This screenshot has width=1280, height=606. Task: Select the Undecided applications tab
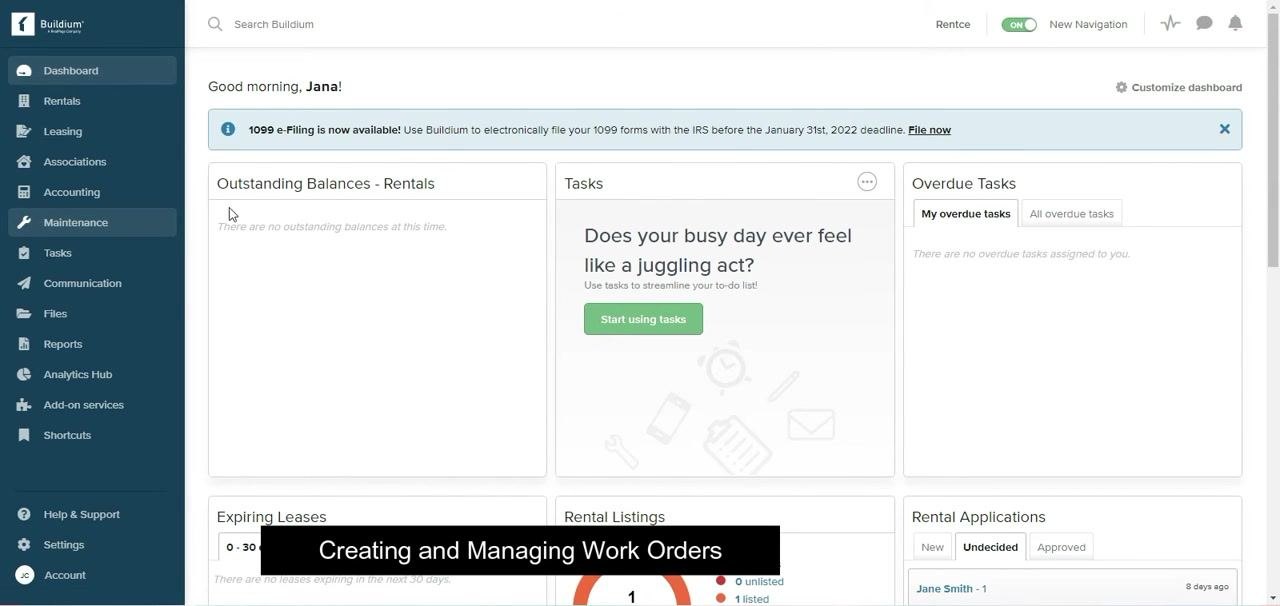[990, 547]
